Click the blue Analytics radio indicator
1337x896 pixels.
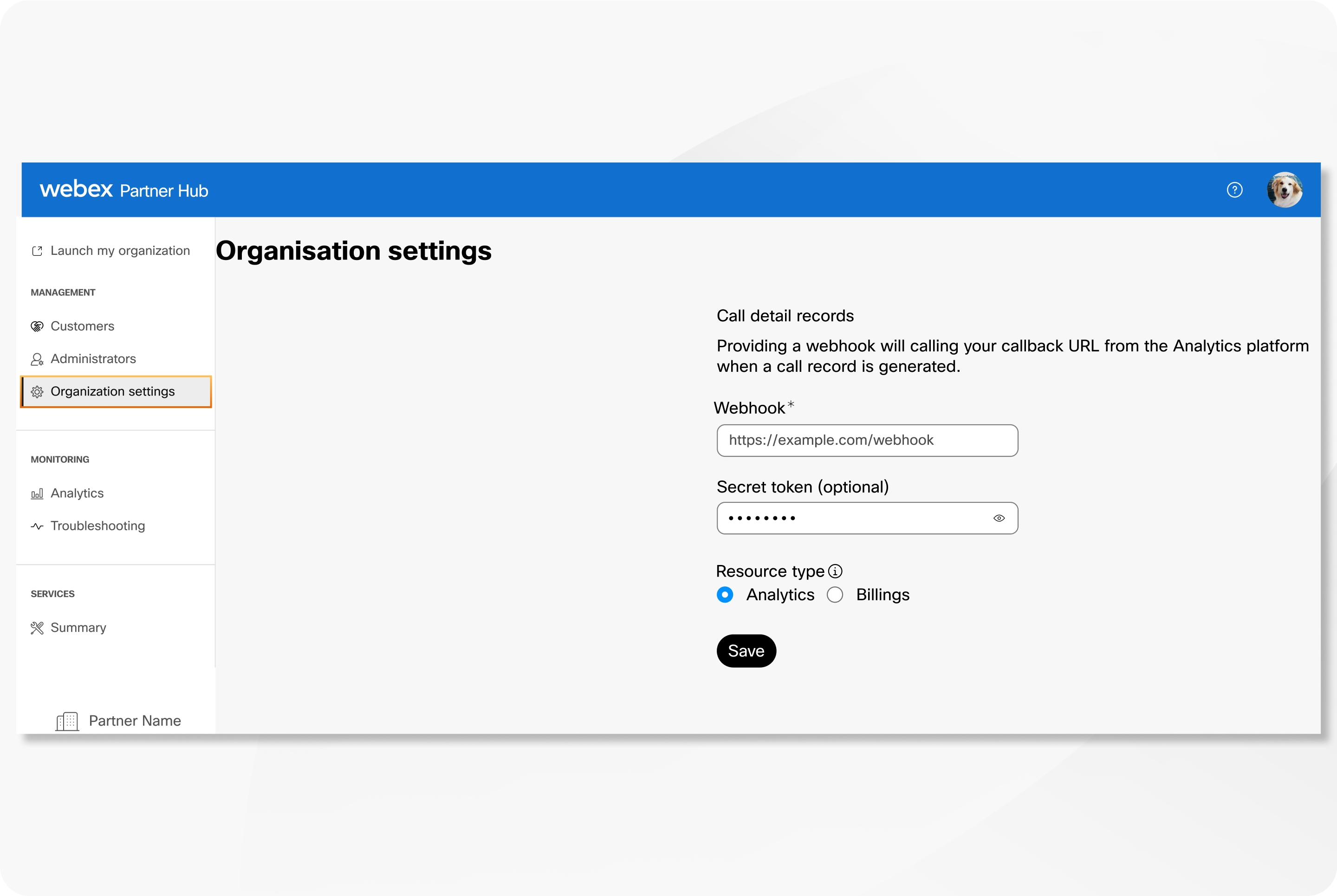point(725,594)
